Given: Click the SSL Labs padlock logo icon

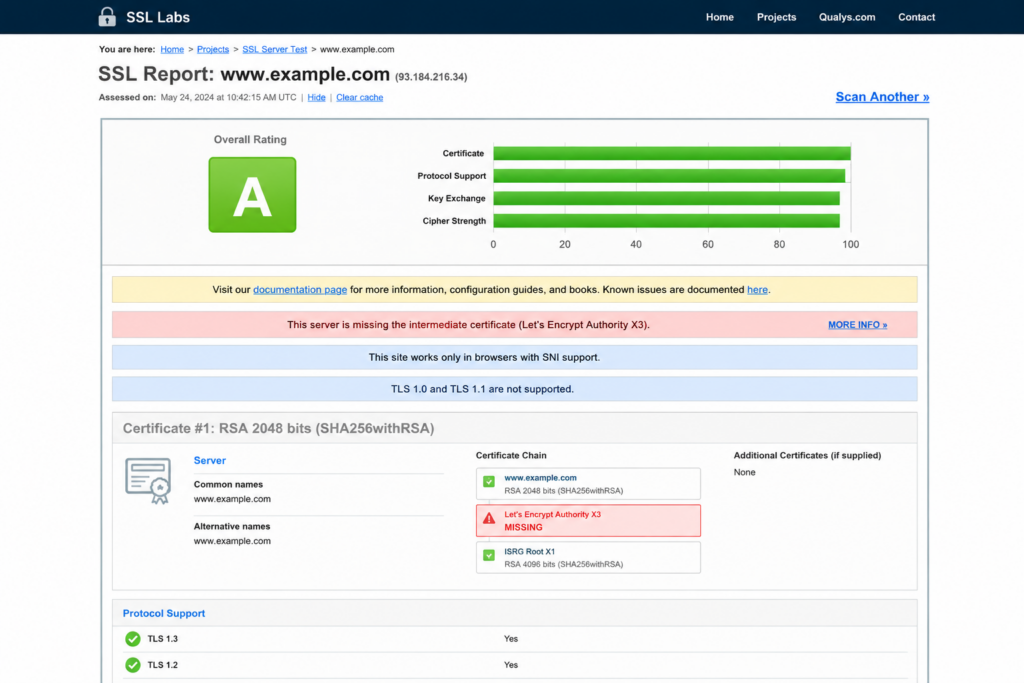Looking at the screenshot, I should 107,17.
